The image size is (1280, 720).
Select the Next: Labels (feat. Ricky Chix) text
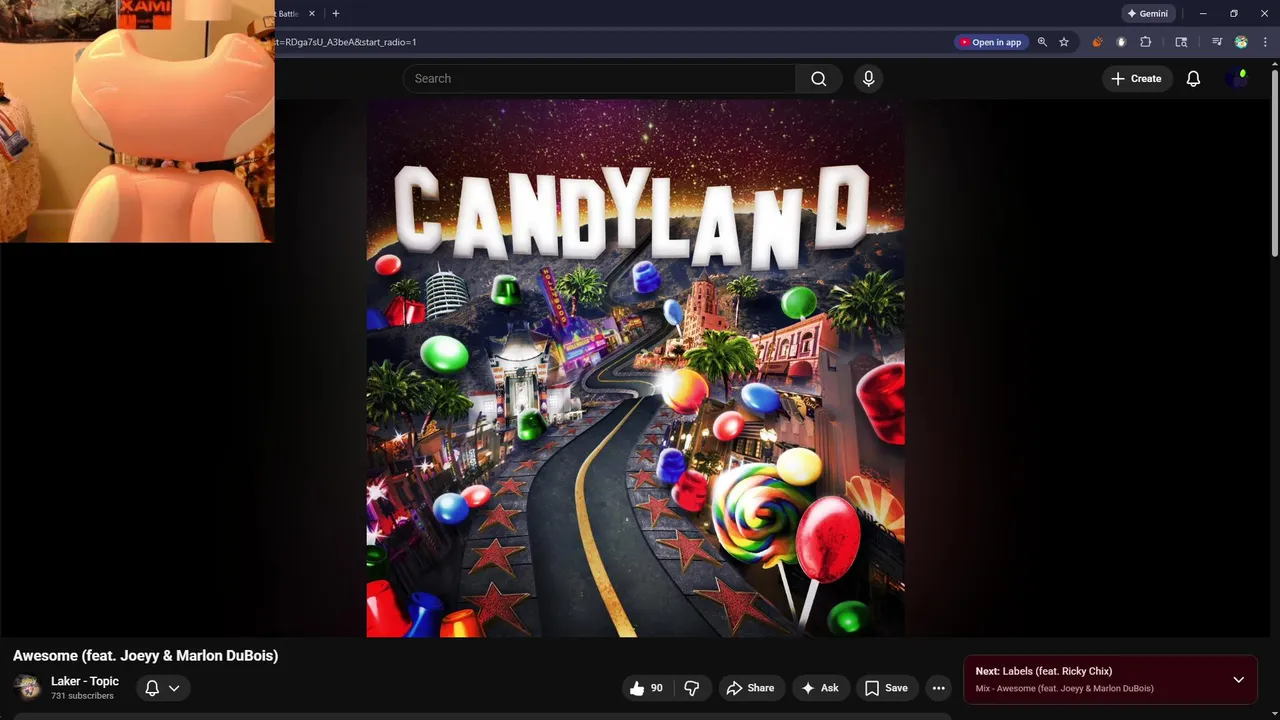click(x=1044, y=671)
